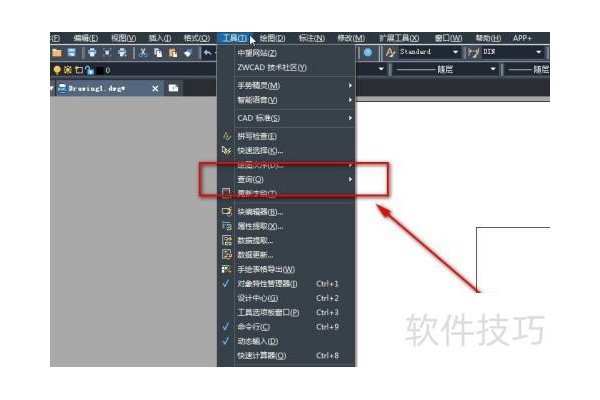This screenshot has width=600, height=400.
Task: Toggle the layer on/off lightbulb icon
Action: pos(57,70)
